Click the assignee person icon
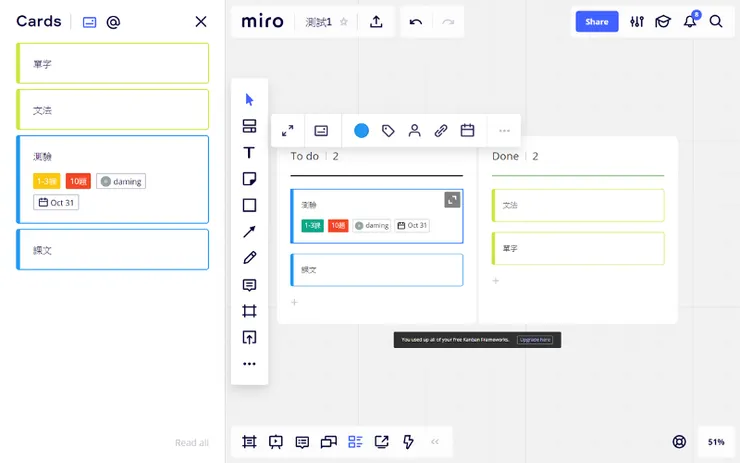740x463 pixels. (414, 131)
